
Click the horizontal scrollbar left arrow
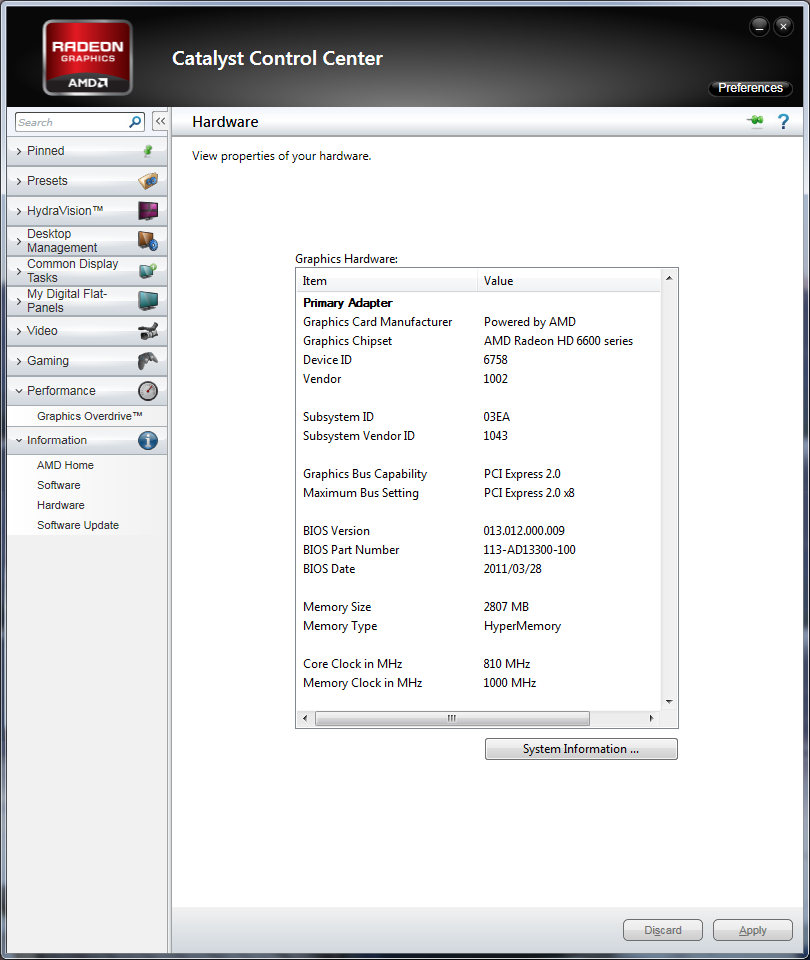click(x=305, y=718)
